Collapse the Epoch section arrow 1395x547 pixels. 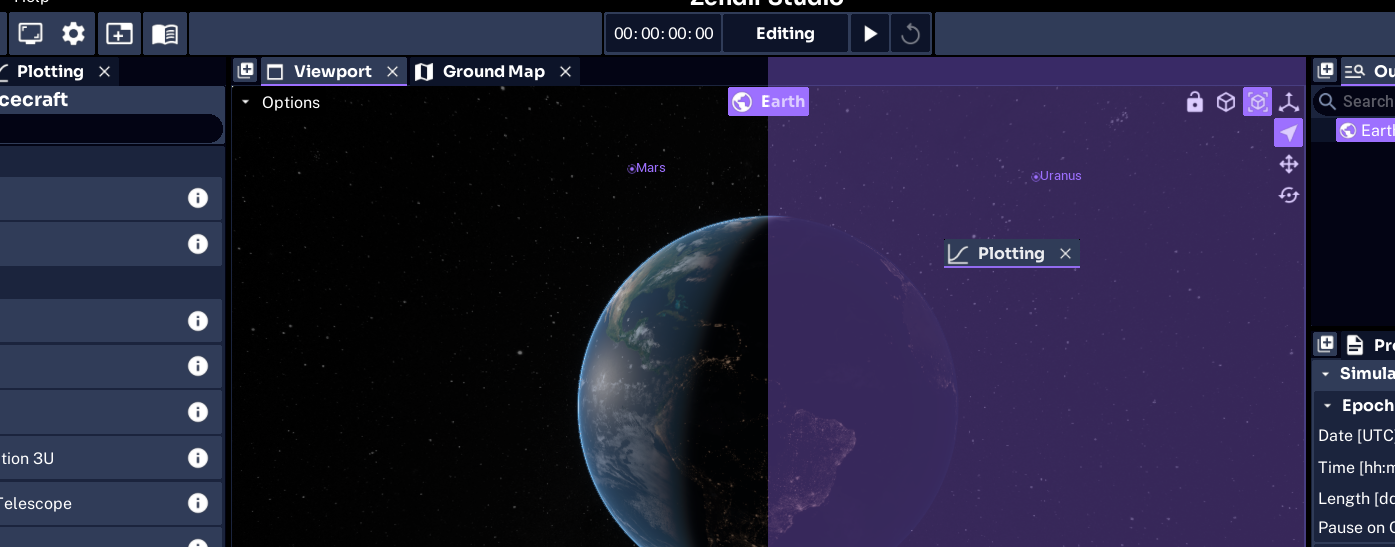[x=1328, y=406]
